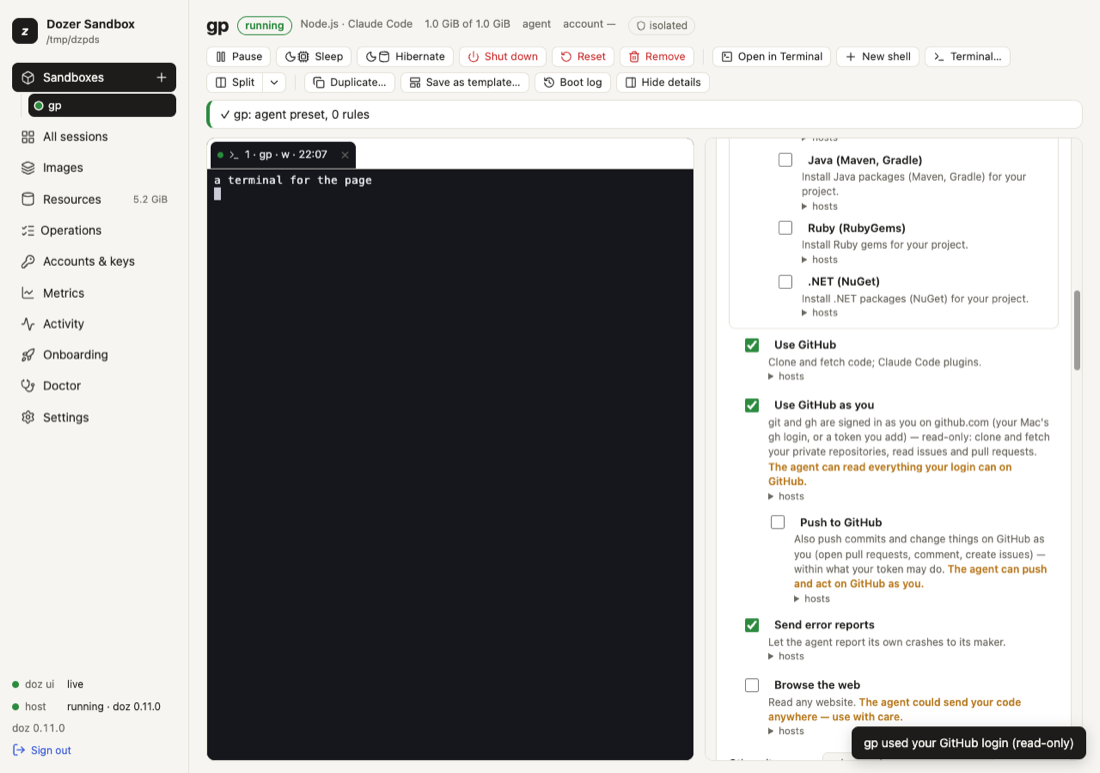This screenshot has width=1100, height=773.
Task: Expand hosts under Push to GitHub
Action: [x=812, y=599]
